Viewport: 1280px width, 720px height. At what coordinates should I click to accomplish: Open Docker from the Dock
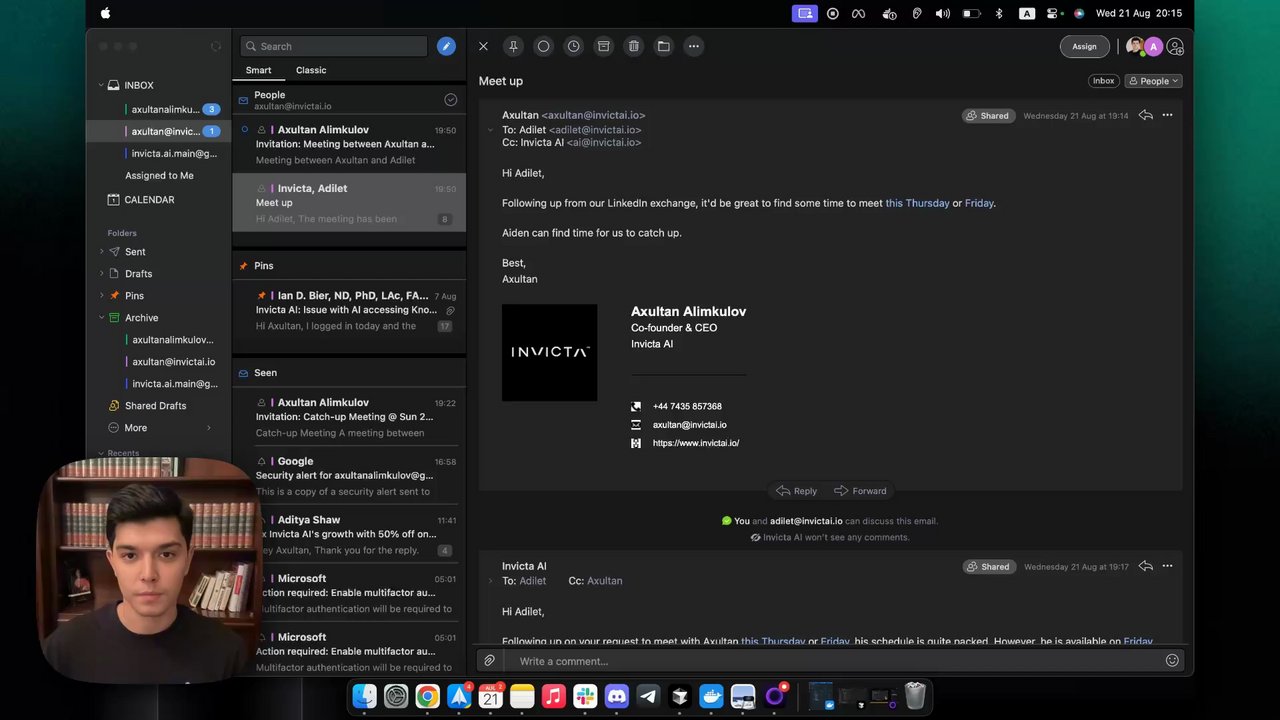(711, 696)
